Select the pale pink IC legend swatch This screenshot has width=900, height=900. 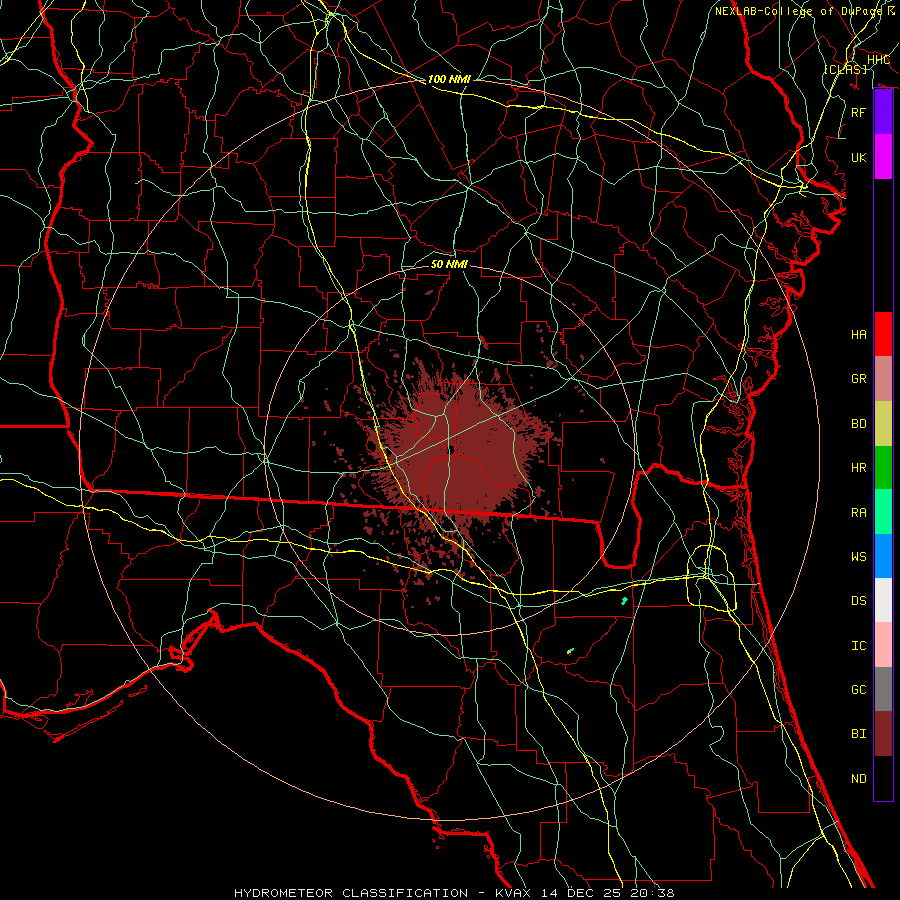883,645
